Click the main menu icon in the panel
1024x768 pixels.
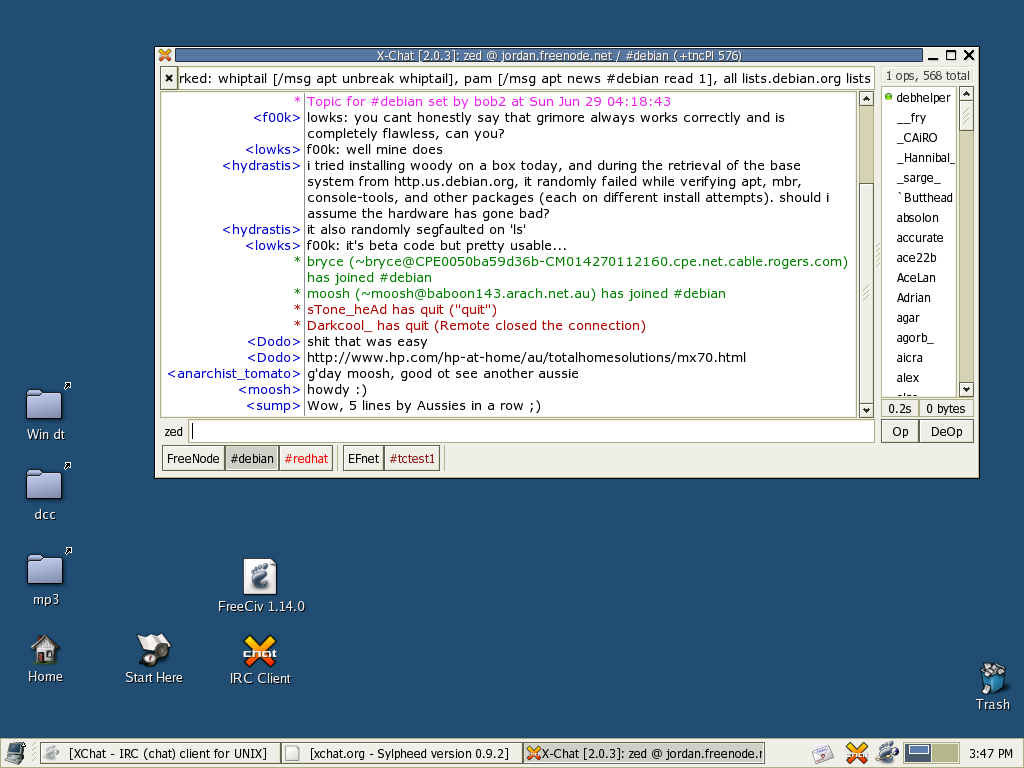click(x=15, y=753)
